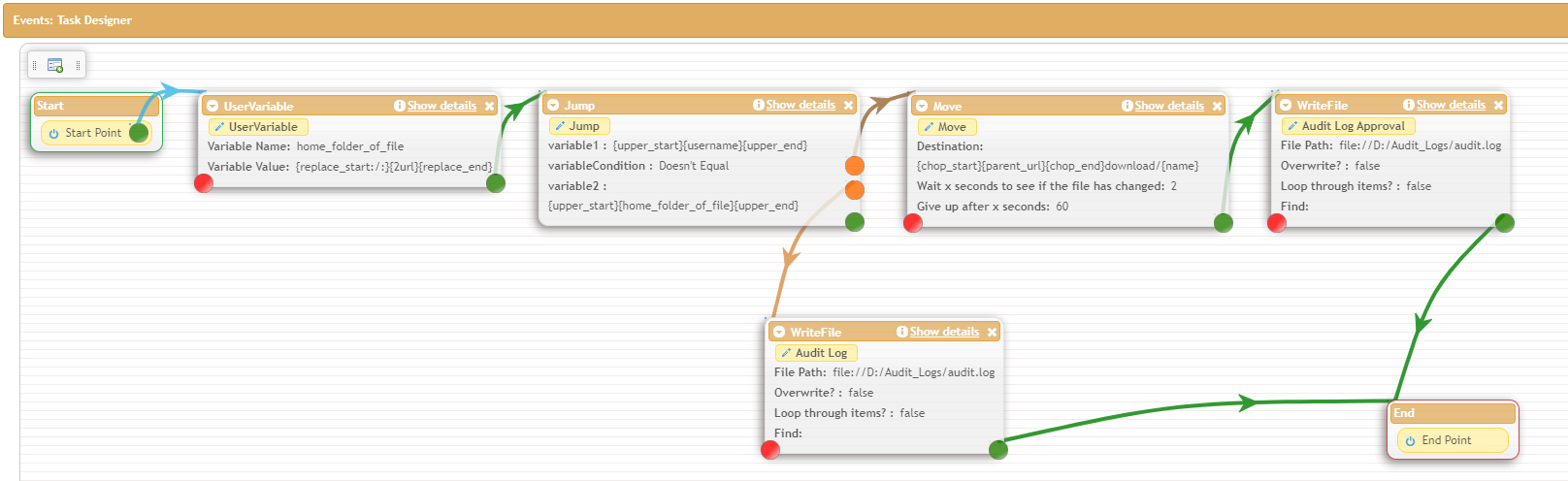The width and height of the screenshot is (1568, 481).
Task: Click the green connector on Start Point
Action: pyautogui.click(x=139, y=133)
